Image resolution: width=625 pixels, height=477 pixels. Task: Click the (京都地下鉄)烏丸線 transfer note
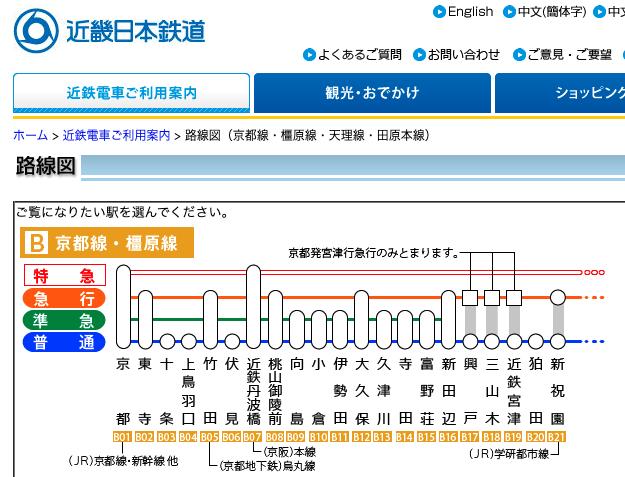pos(267,465)
